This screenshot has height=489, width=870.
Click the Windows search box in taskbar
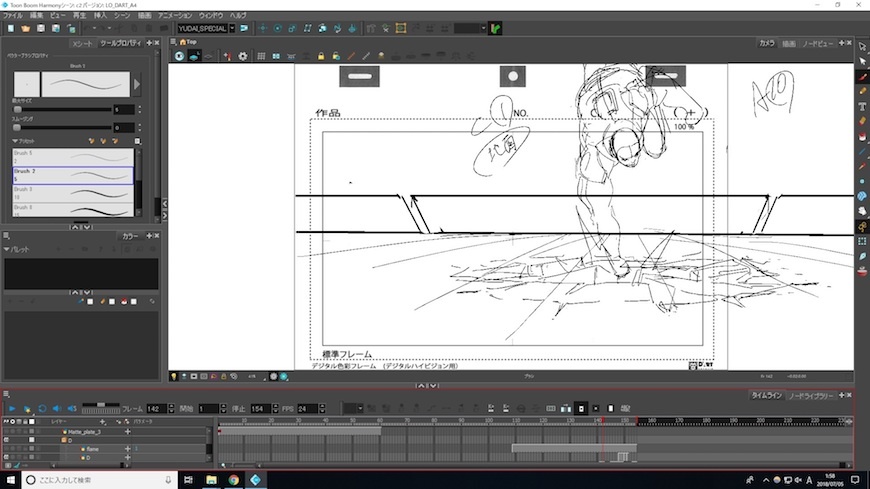pos(99,480)
